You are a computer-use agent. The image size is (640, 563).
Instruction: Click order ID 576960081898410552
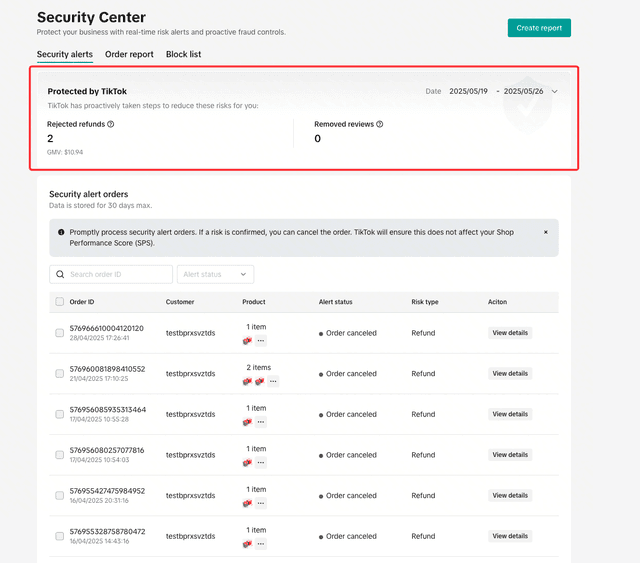pyautogui.click(x=107, y=369)
